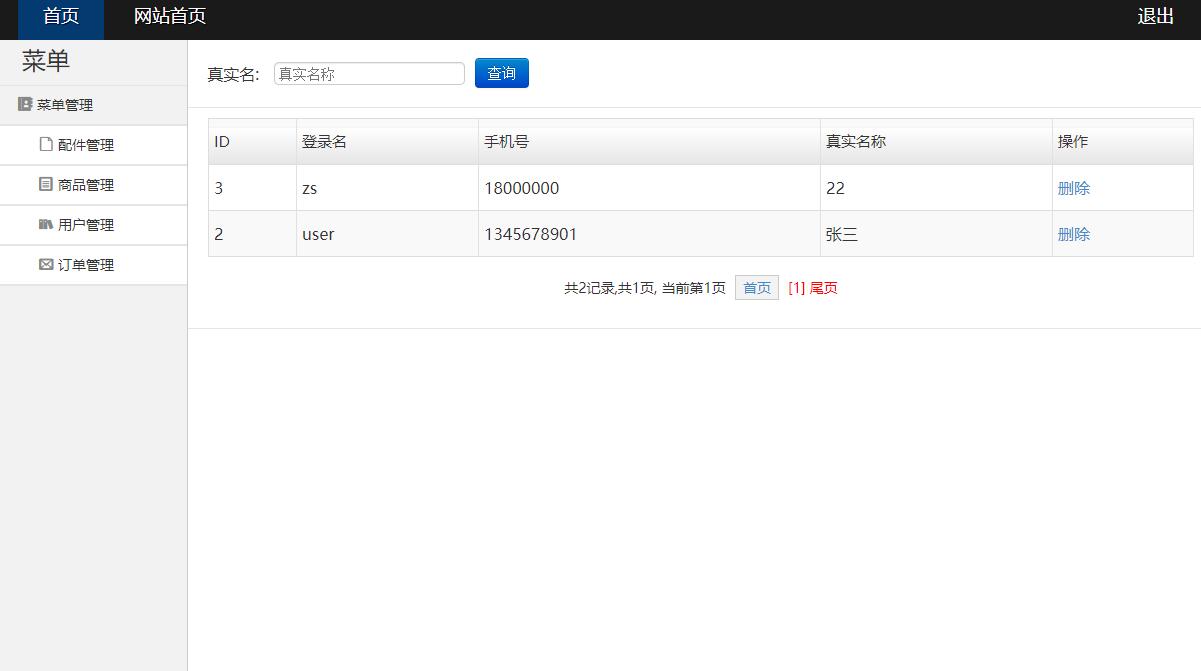The image size is (1201, 671).
Task: Click the 菜单管理 section icon
Action: pos(25,104)
